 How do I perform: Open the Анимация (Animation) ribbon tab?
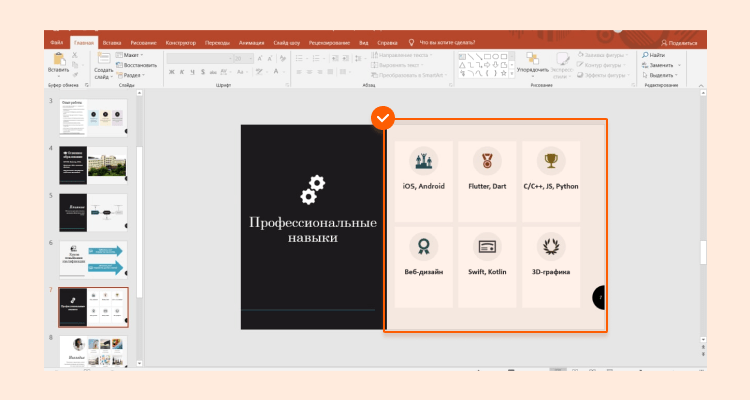coord(252,43)
